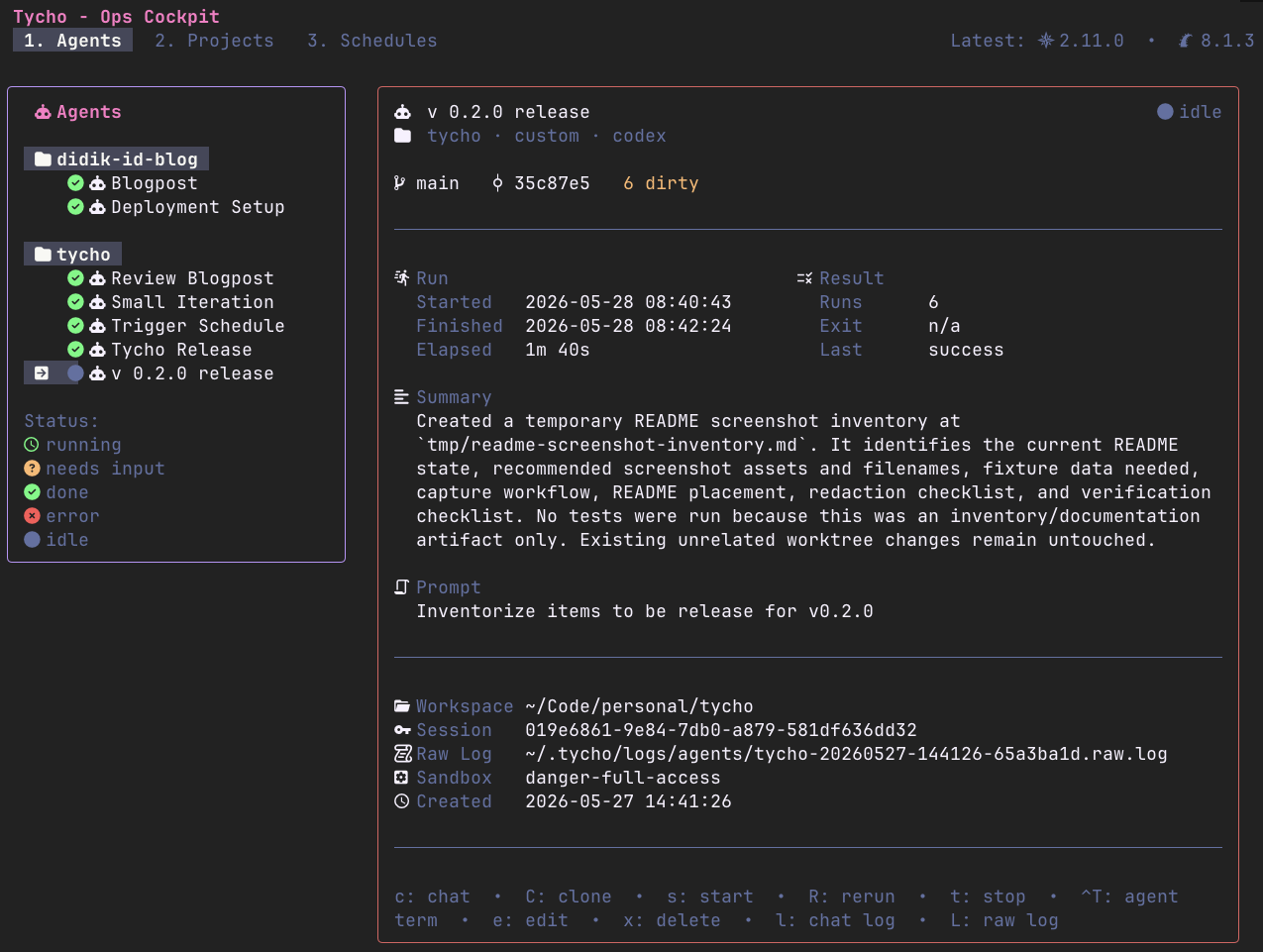
Task: Select the v 0.2.0 release agent row
Action: point(150,373)
